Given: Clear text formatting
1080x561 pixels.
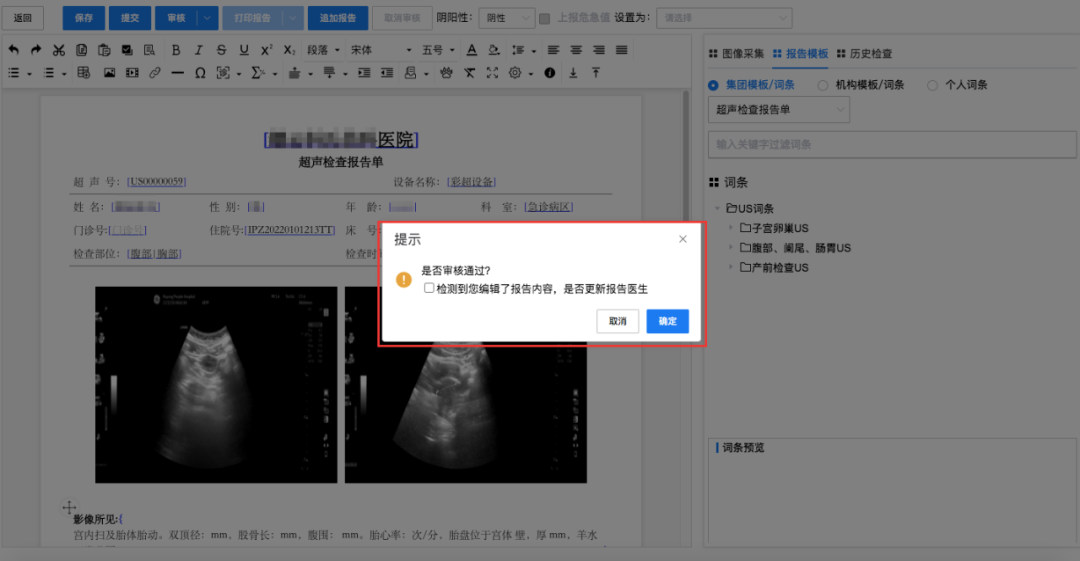Looking at the screenshot, I should pos(469,72).
